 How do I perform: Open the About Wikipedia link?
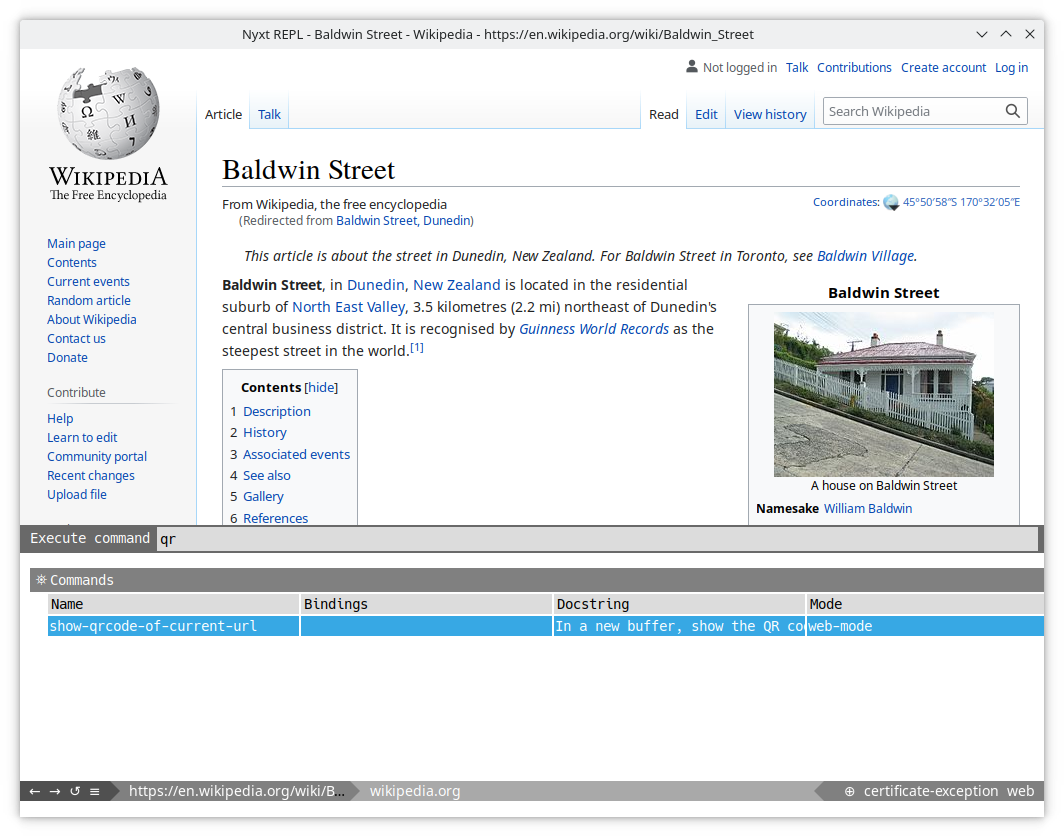pos(92,320)
